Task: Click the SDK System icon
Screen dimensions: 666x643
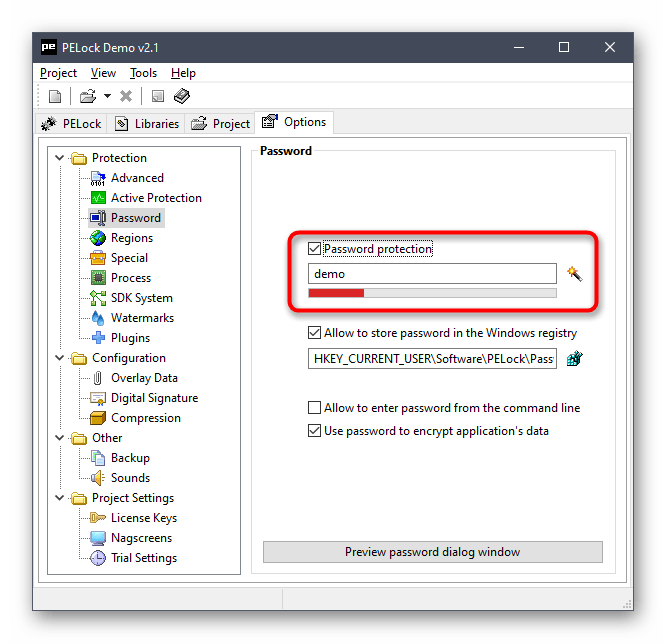Action: 98,298
